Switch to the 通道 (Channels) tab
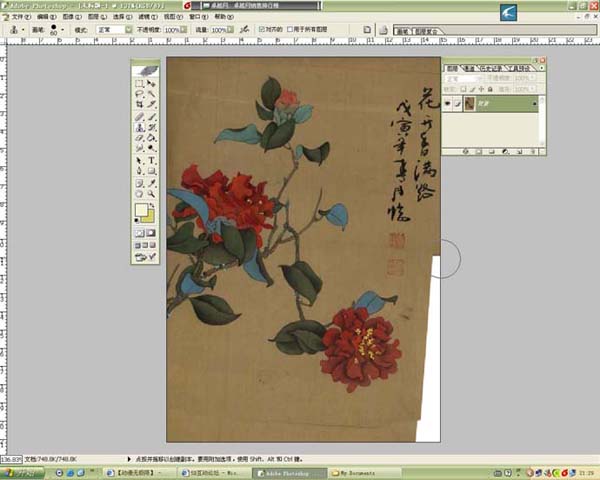Screen dimensions: 600x480 (469, 69)
